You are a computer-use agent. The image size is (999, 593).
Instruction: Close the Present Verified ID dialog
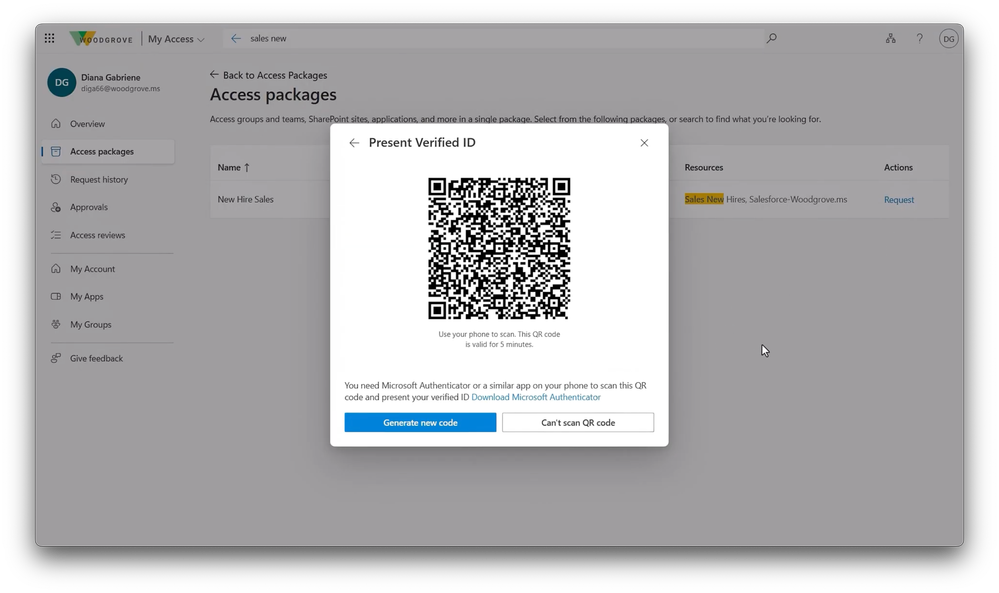pyautogui.click(x=644, y=143)
